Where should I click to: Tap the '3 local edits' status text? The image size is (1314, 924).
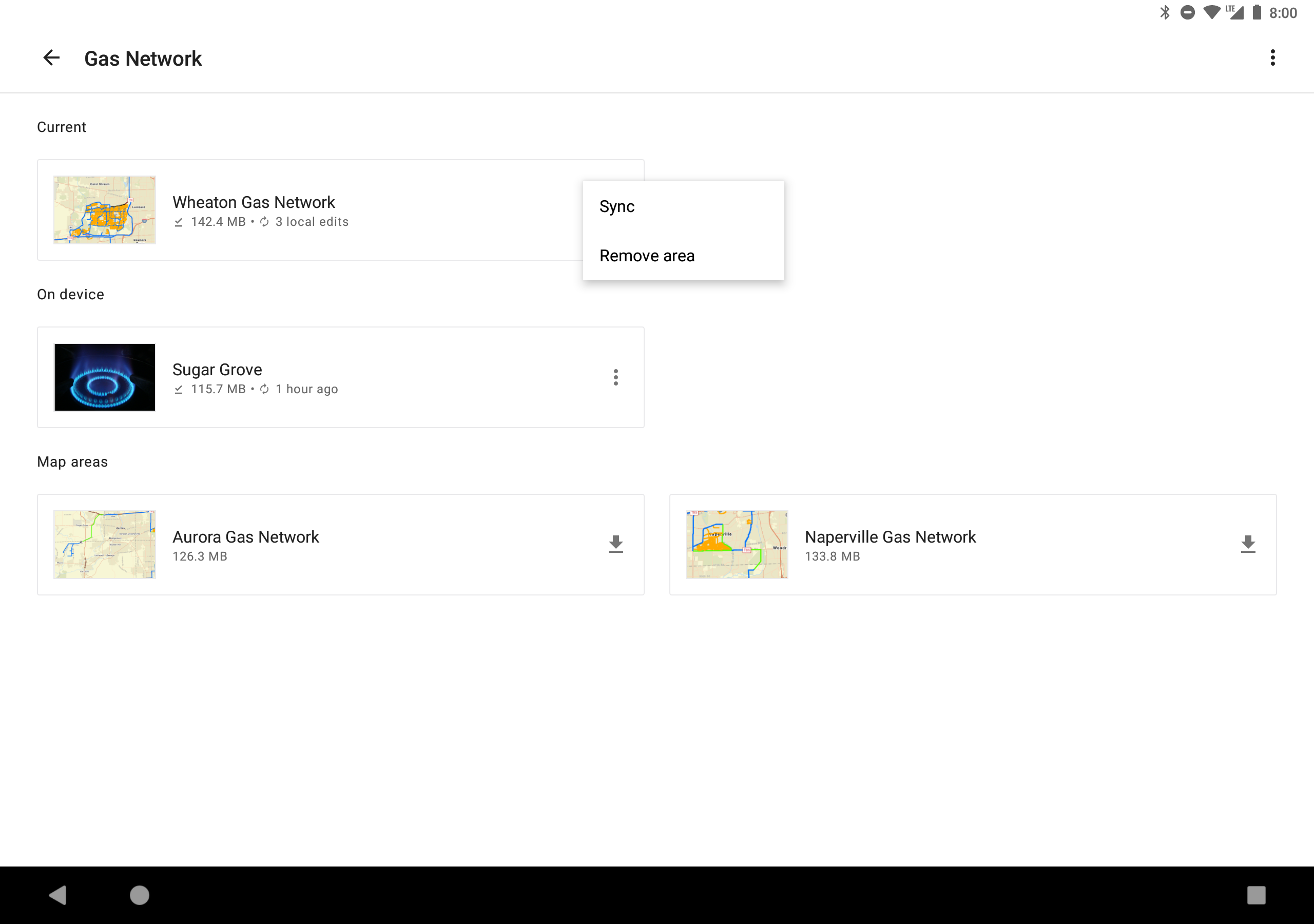click(x=312, y=222)
